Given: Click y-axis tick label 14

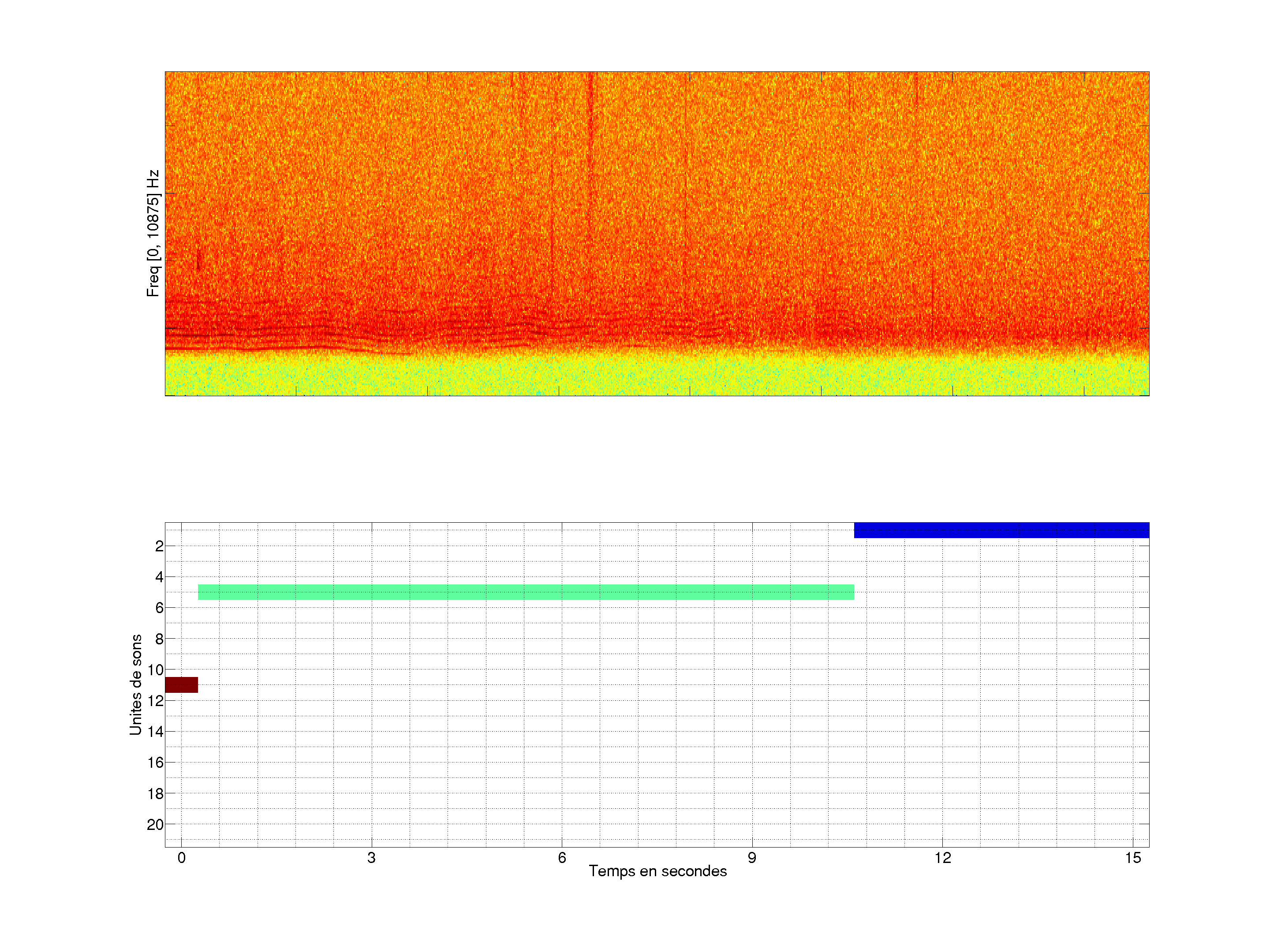Looking at the screenshot, I should coord(155,732).
